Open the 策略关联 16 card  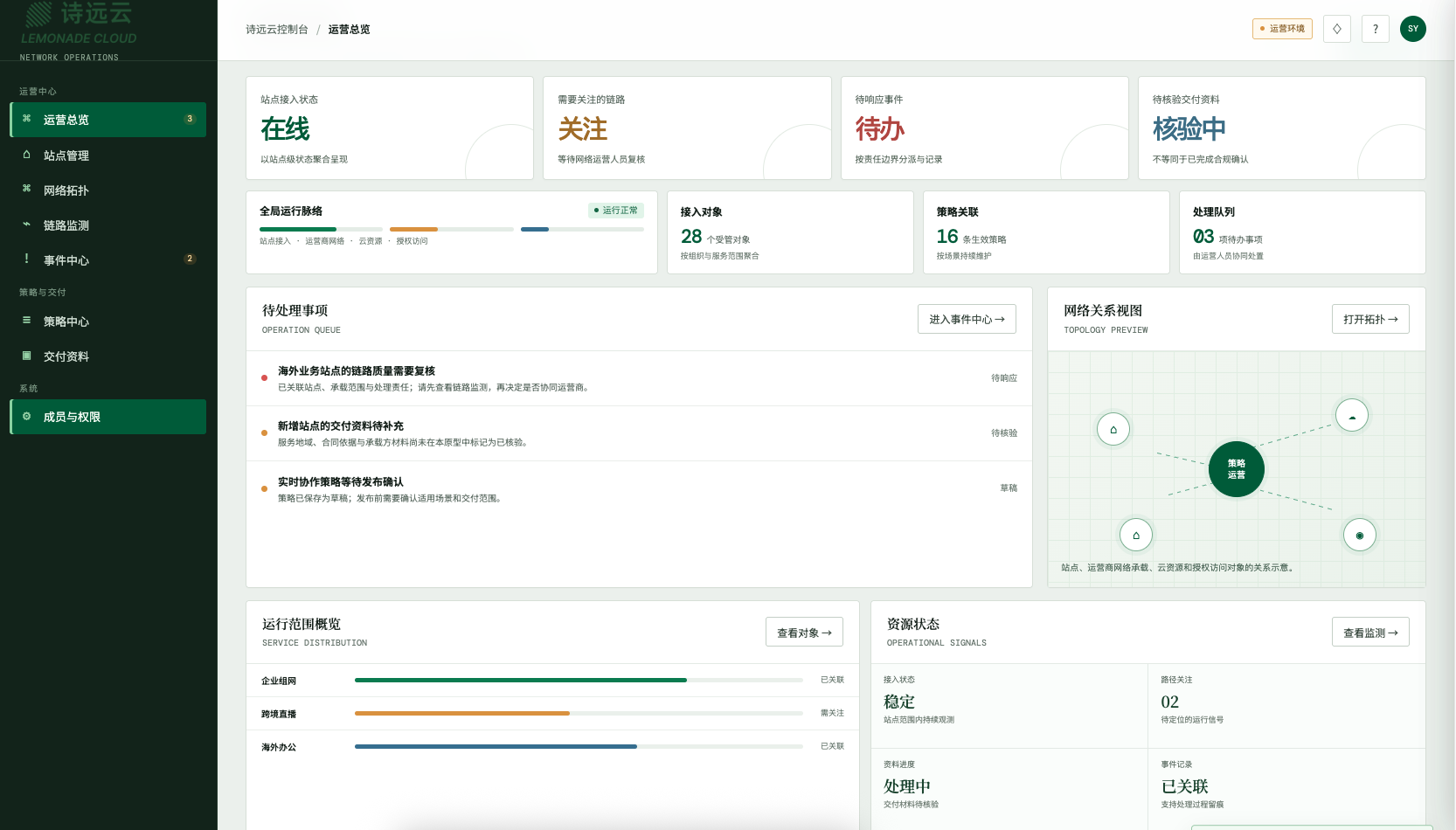(x=1046, y=232)
